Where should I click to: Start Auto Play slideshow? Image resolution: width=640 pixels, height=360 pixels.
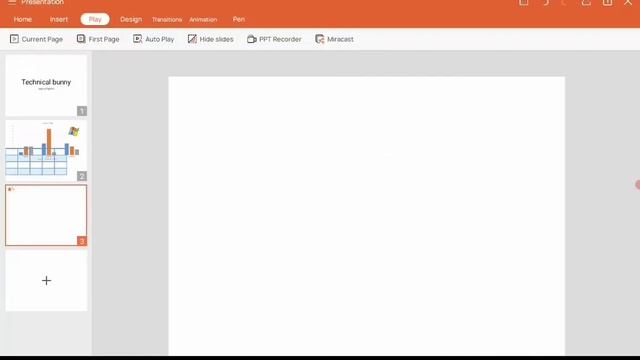tap(153, 39)
